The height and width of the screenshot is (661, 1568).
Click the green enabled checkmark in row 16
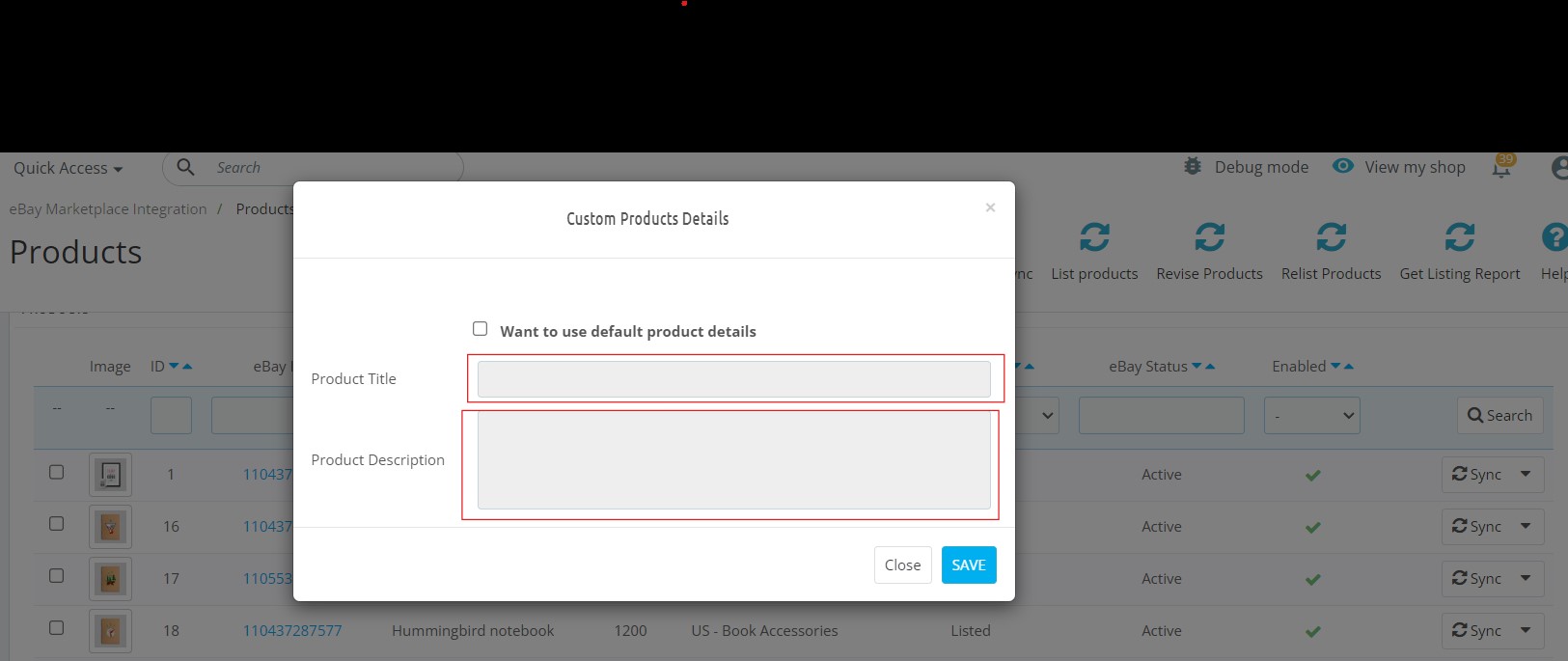coord(1312,527)
